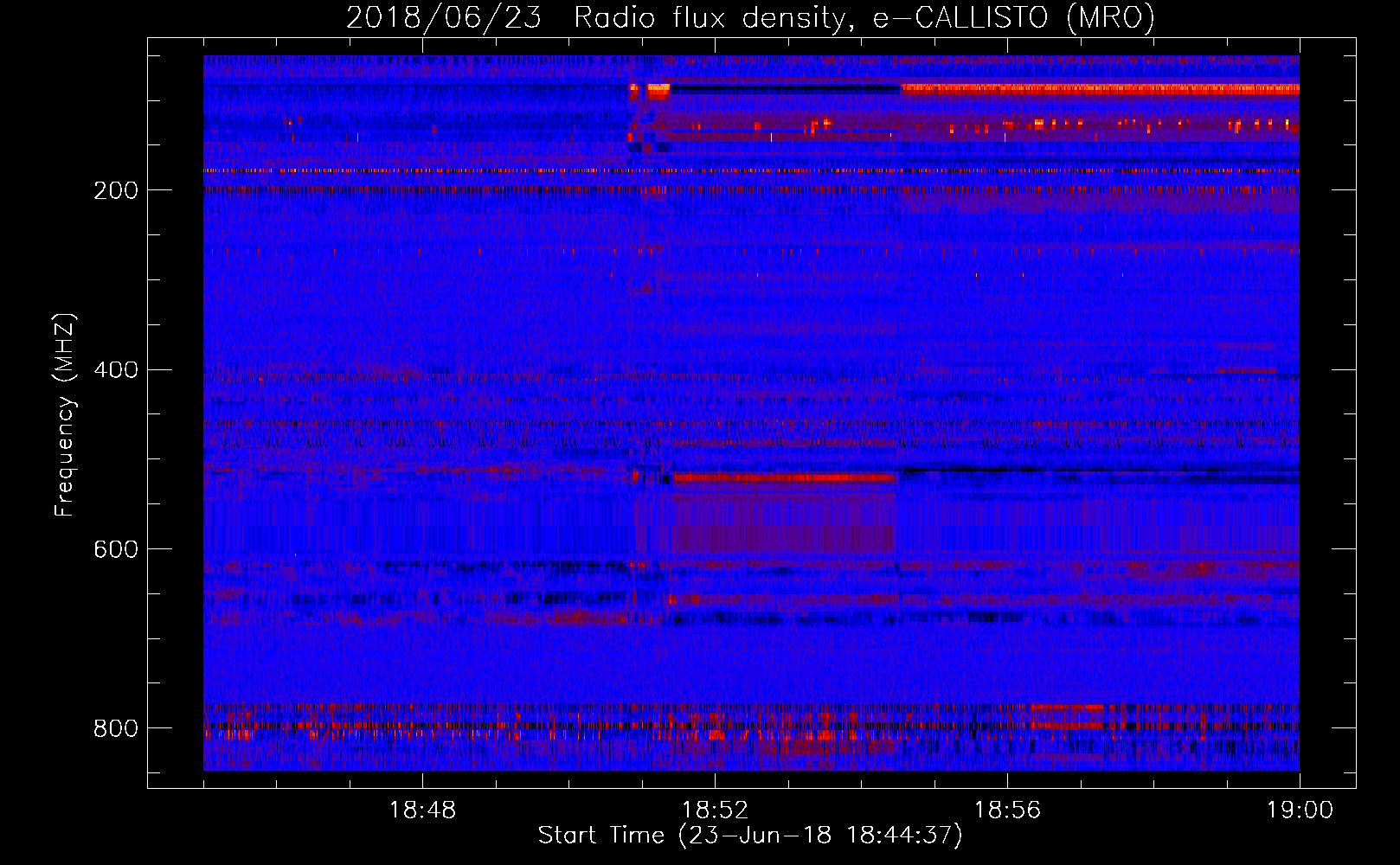1400x865 pixels.
Task: Click the 200 frequency tick label
Action: click(x=115, y=190)
